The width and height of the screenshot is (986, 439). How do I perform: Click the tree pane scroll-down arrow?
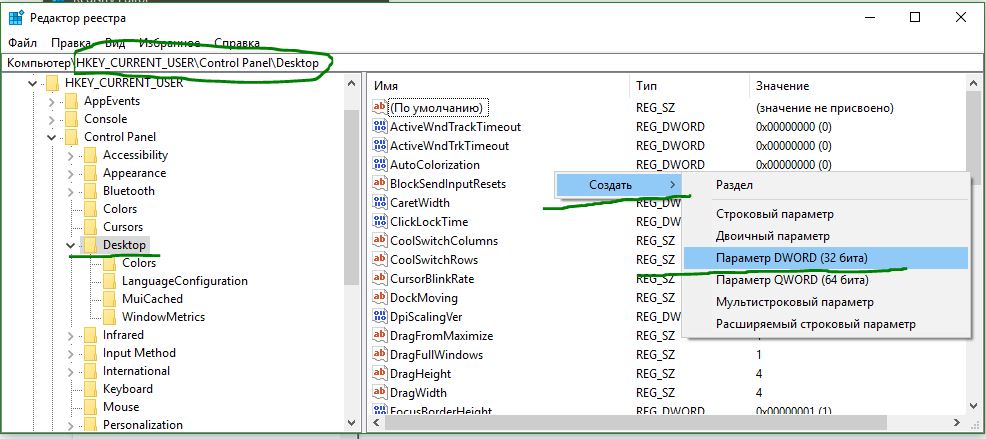[x=352, y=424]
